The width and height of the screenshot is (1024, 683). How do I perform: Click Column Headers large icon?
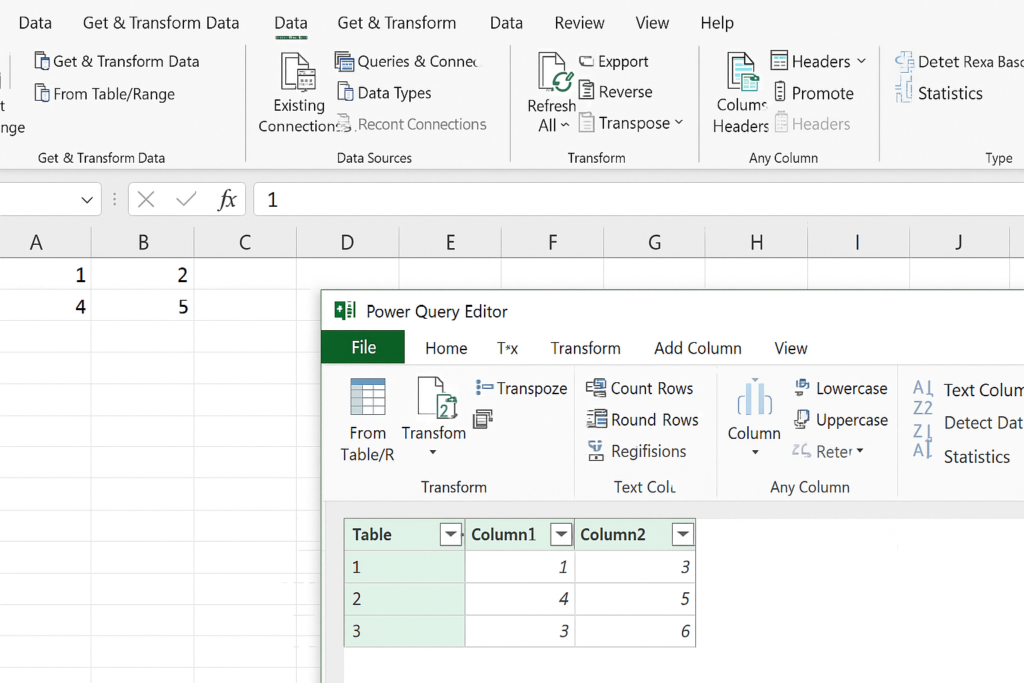pyautogui.click(x=743, y=72)
